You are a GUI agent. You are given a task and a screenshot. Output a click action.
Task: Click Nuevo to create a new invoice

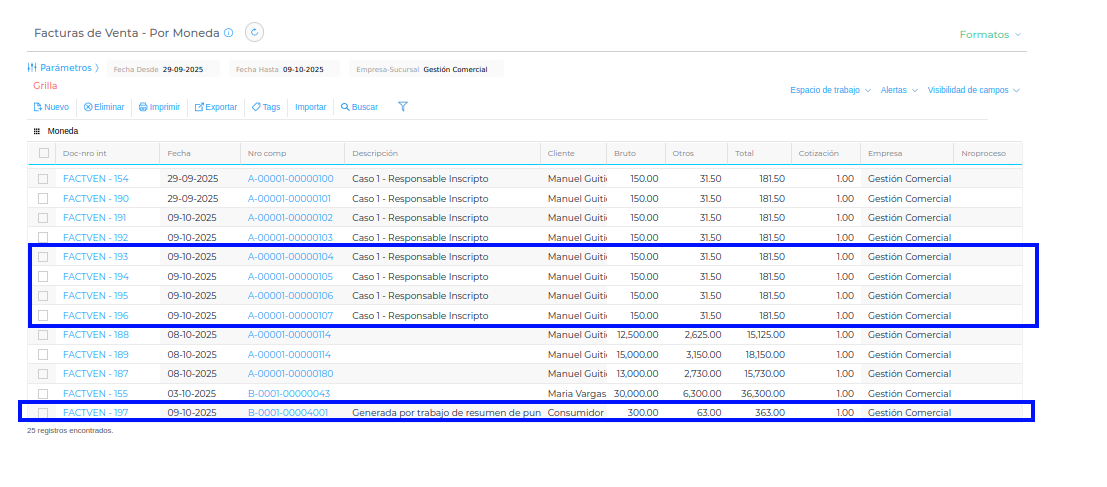[x=51, y=107]
